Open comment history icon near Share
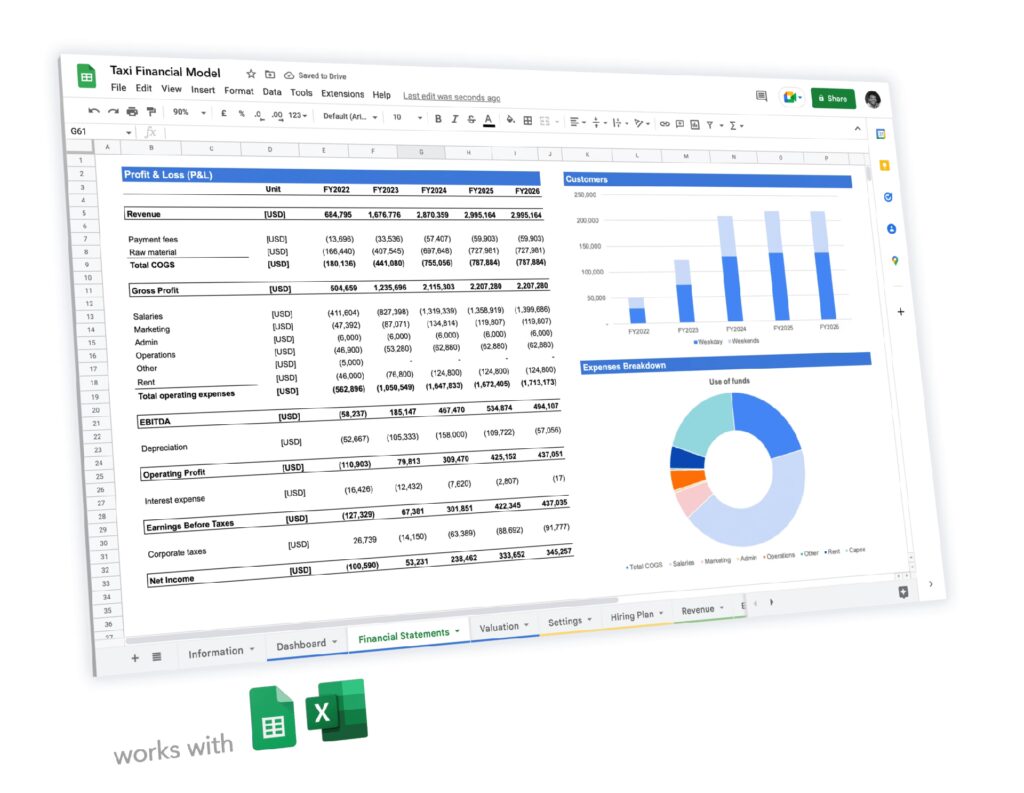Image resolution: width=1024 pixels, height=793 pixels. [x=761, y=96]
